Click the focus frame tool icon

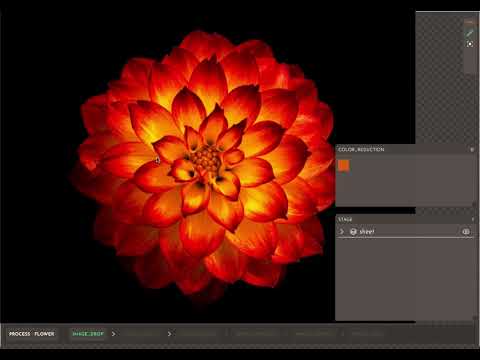(x=470, y=44)
